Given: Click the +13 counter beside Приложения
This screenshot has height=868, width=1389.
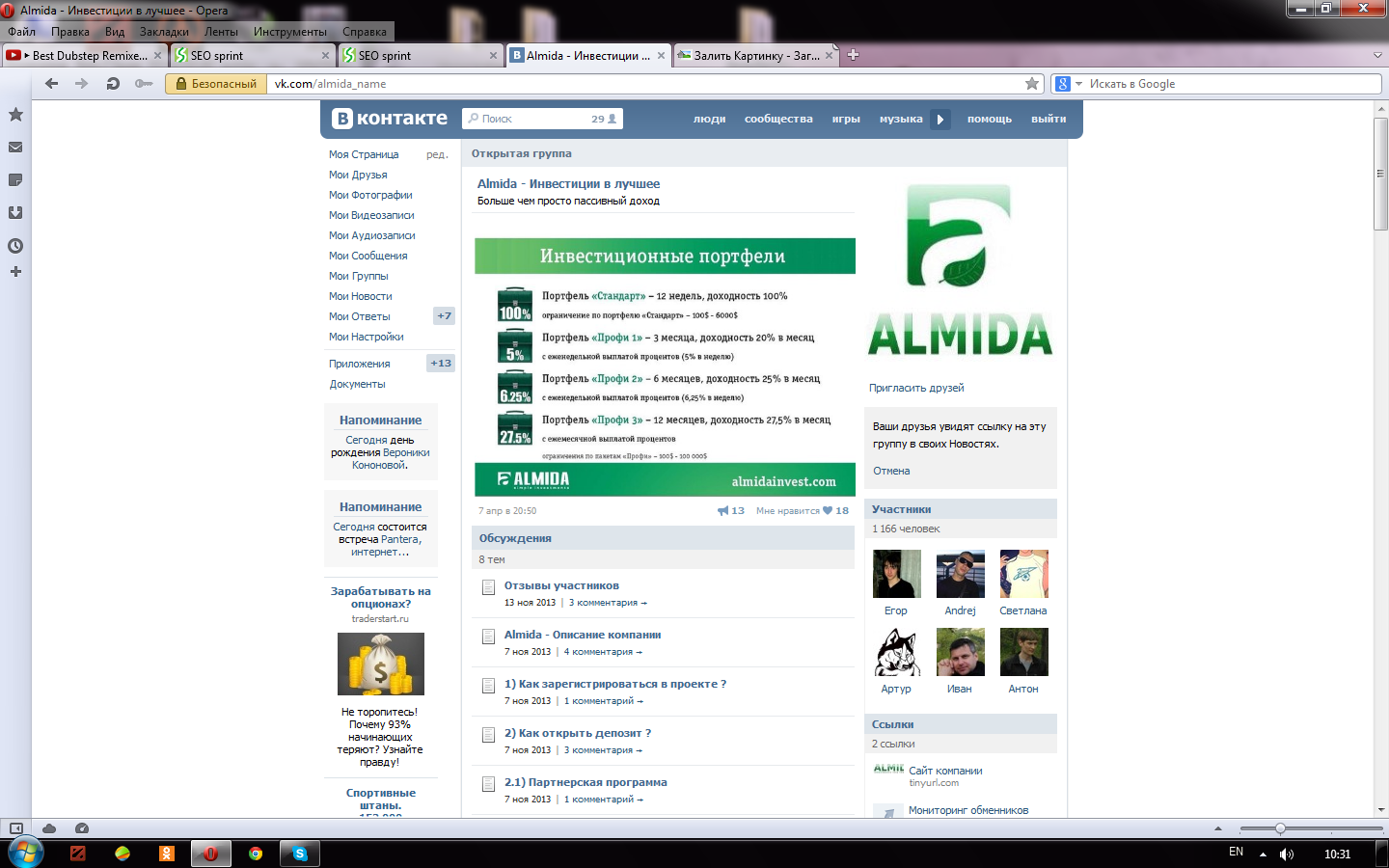Looking at the screenshot, I should pyautogui.click(x=441, y=364).
